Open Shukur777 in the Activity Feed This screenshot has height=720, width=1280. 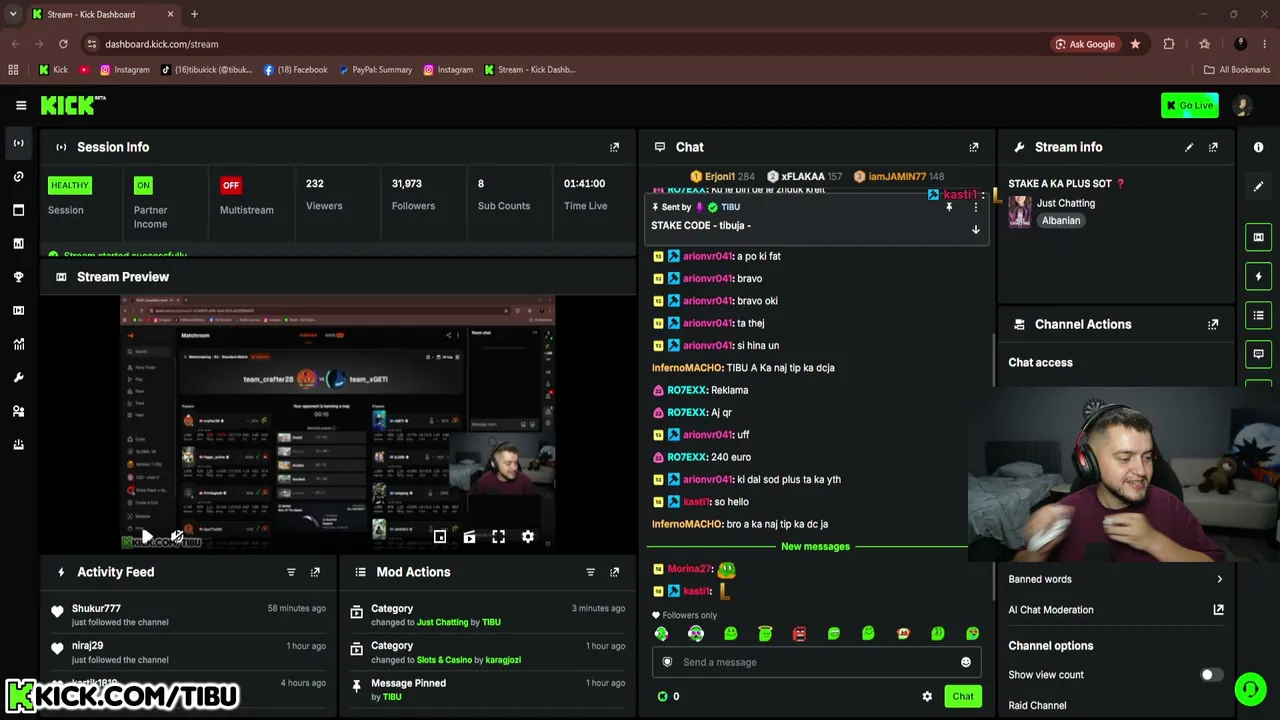(96, 608)
